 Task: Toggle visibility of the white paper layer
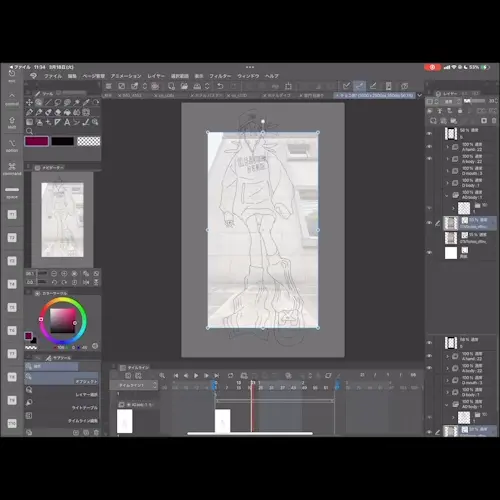point(429,253)
